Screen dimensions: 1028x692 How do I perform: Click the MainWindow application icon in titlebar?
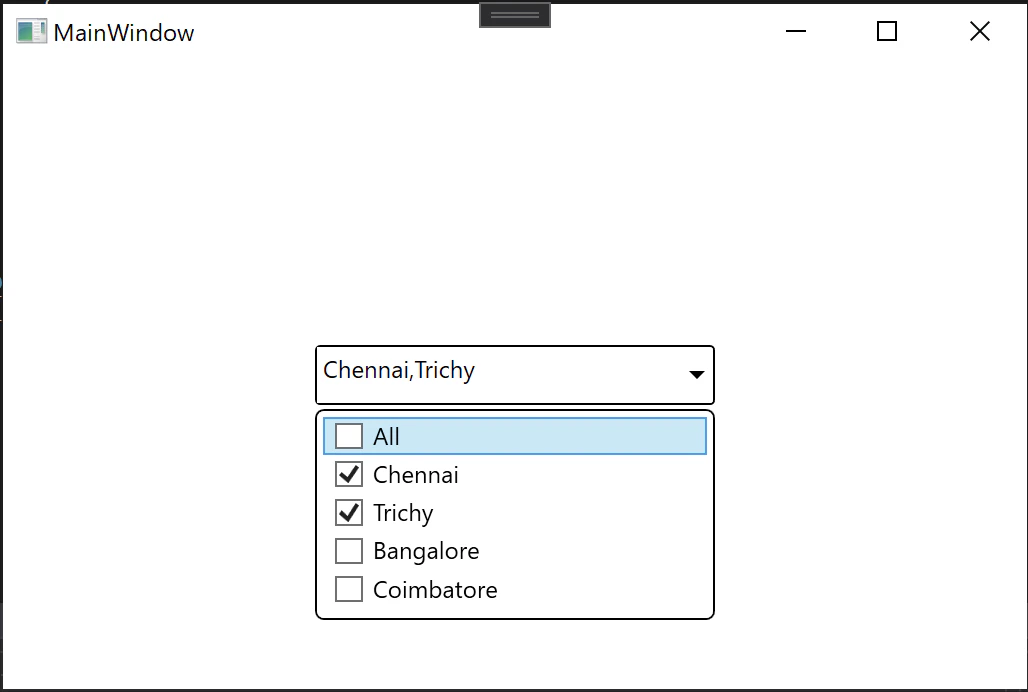30,31
